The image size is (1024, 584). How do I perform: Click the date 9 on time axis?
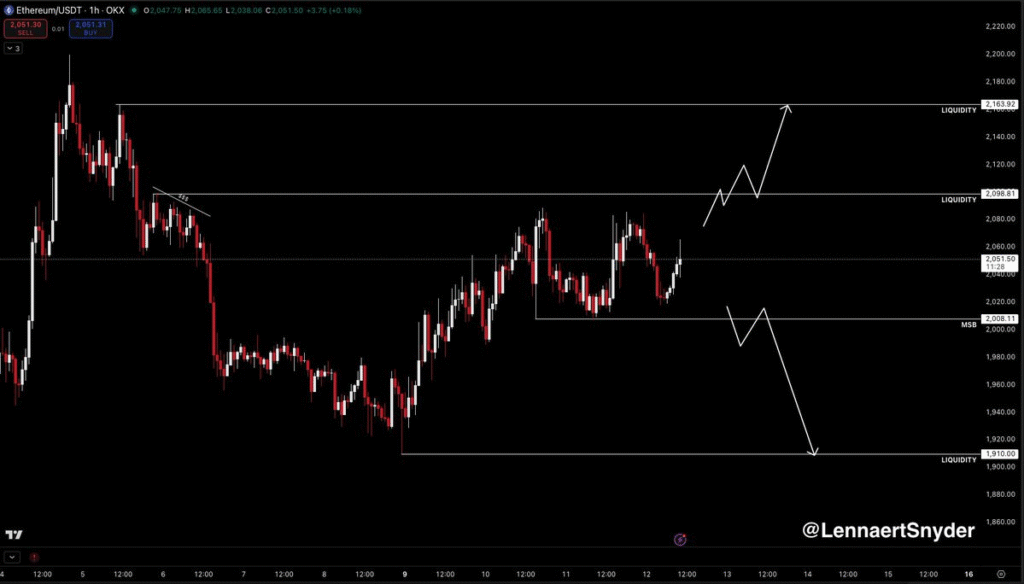tap(404, 574)
